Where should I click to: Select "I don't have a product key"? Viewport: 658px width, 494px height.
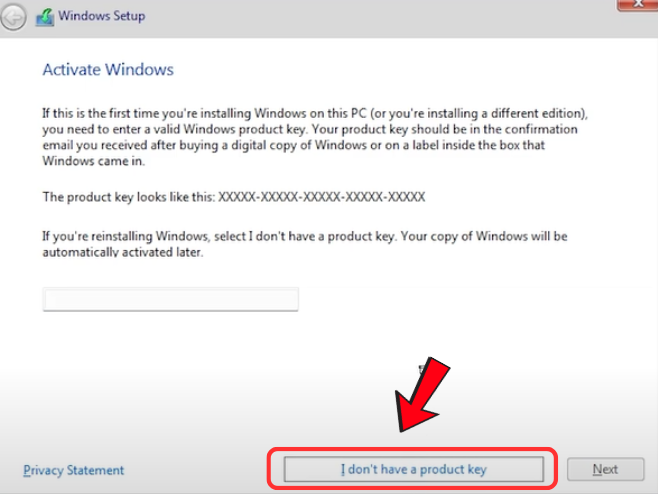(x=413, y=469)
